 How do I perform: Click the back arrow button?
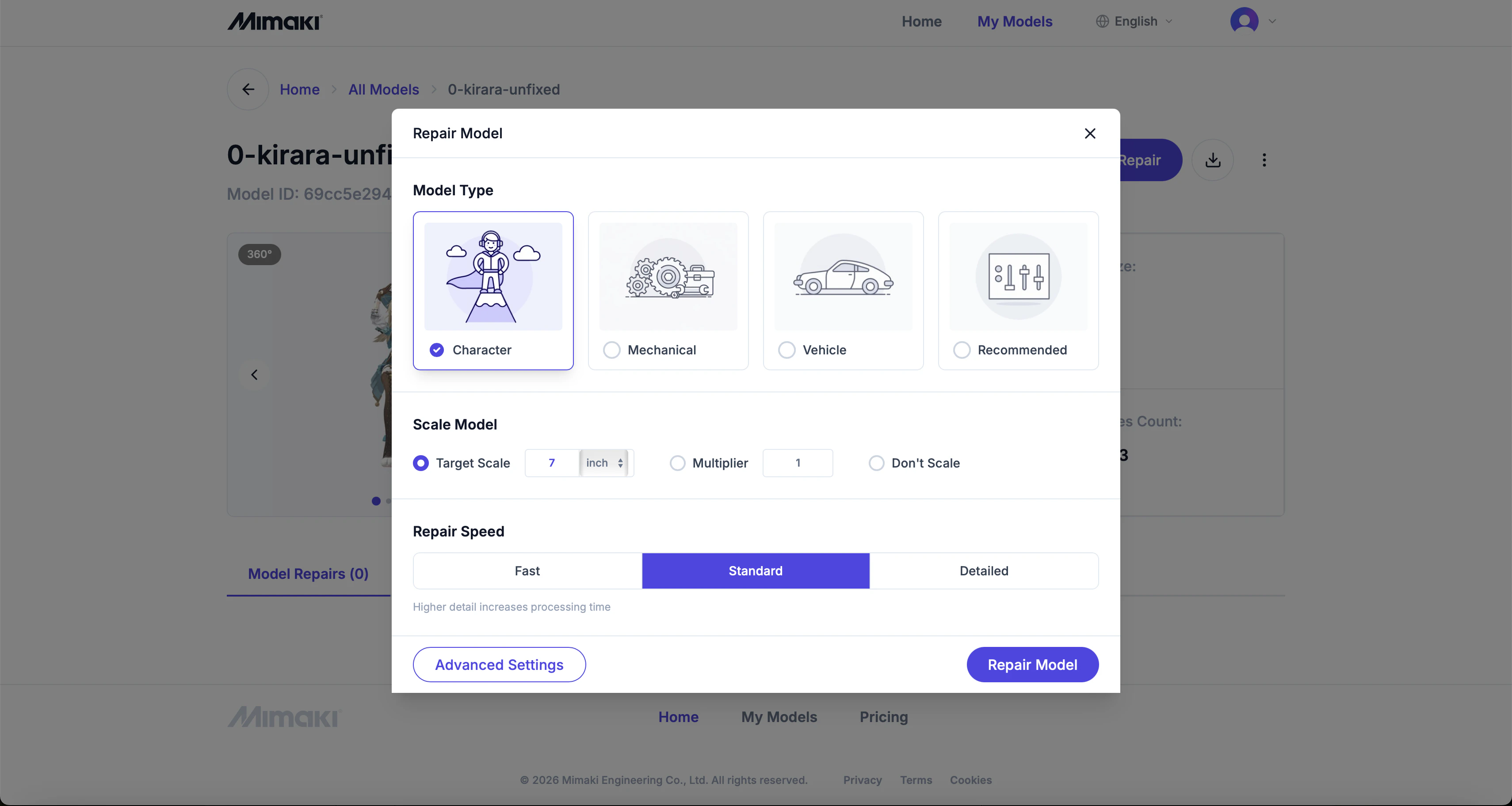click(248, 89)
